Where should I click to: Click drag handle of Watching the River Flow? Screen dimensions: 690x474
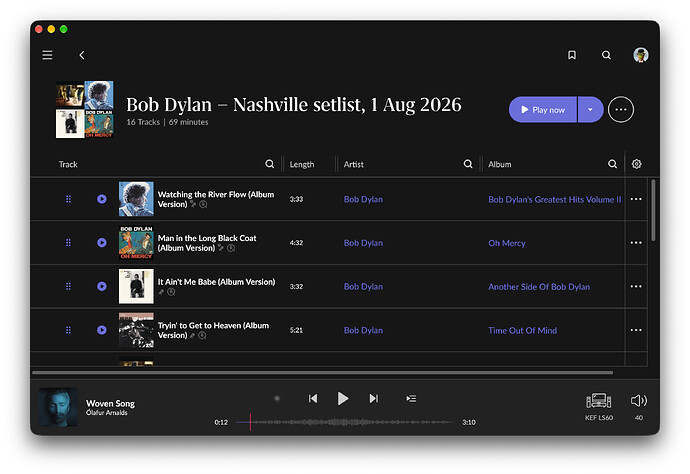(68, 199)
